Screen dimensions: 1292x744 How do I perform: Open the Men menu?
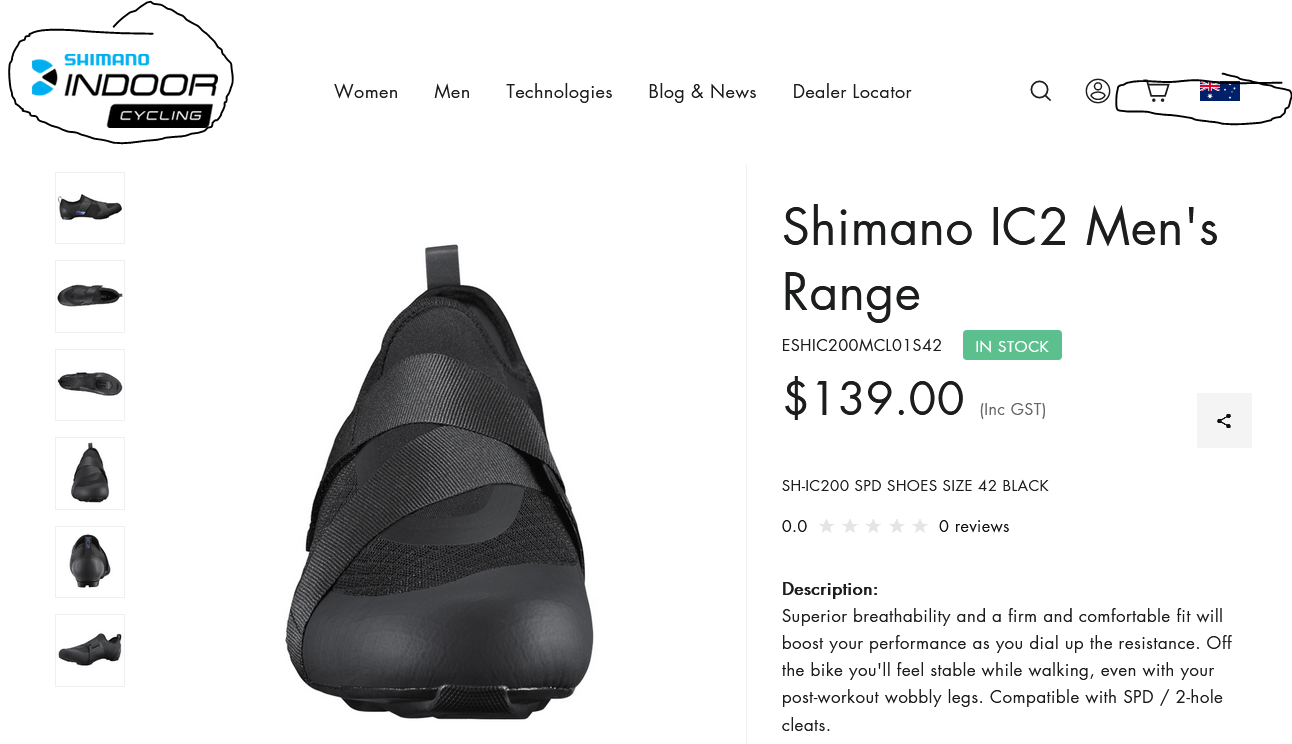pos(452,92)
